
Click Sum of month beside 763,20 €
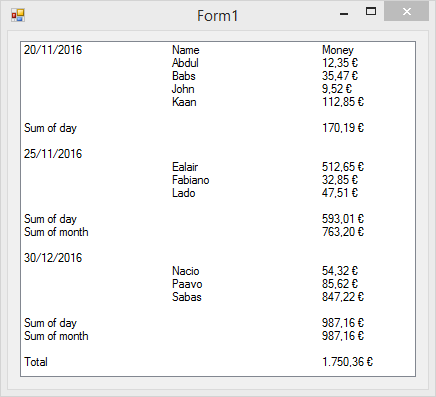point(56,232)
